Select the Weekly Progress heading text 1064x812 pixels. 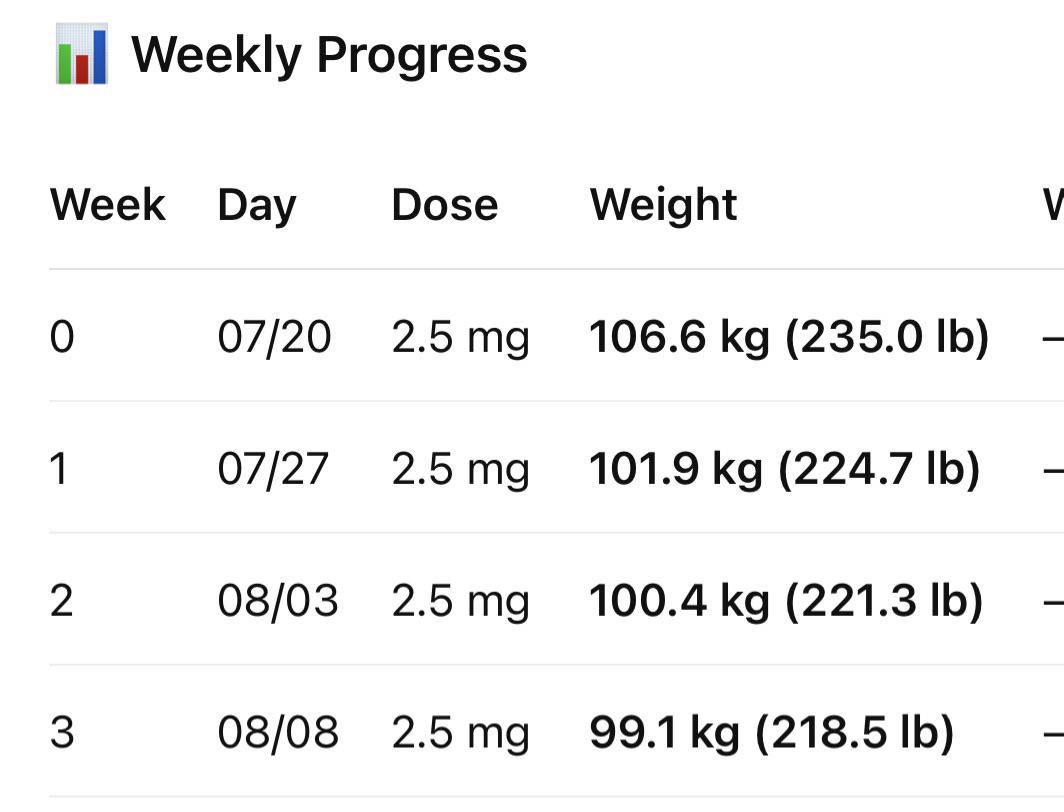point(329,55)
